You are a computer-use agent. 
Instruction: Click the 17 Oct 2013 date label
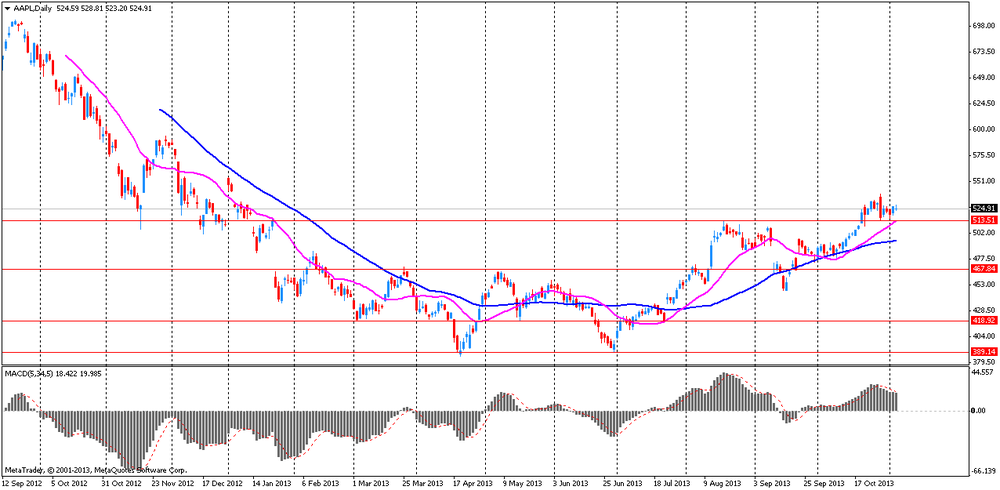(x=874, y=484)
